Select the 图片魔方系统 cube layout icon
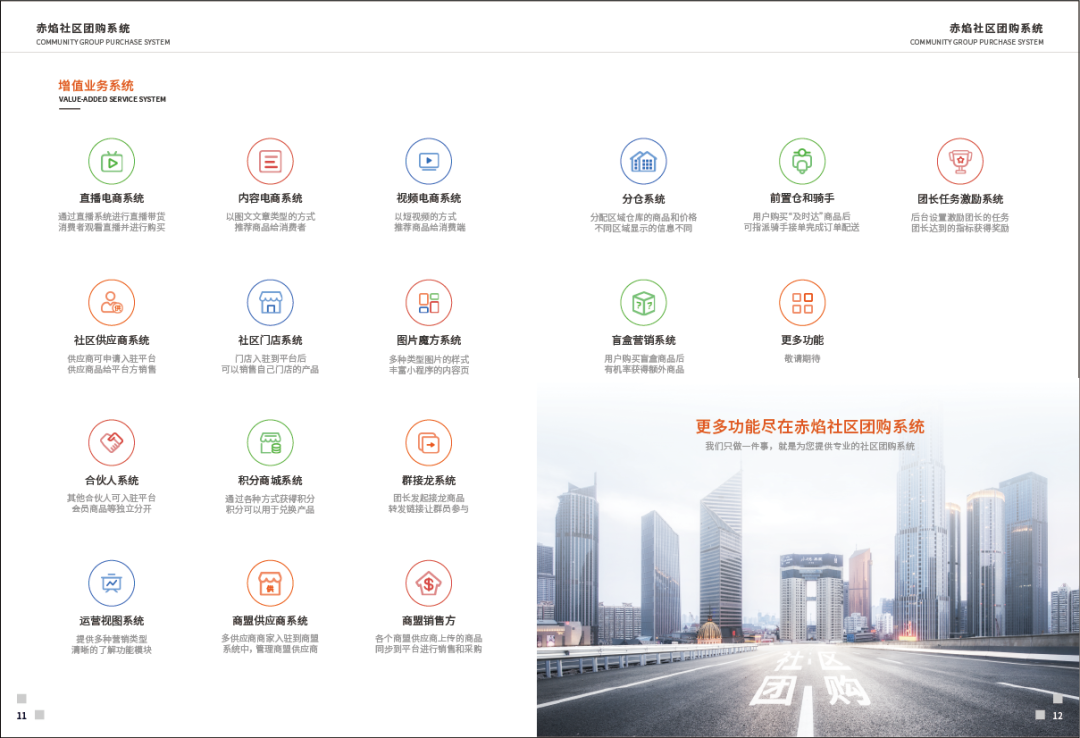 click(x=428, y=302)
